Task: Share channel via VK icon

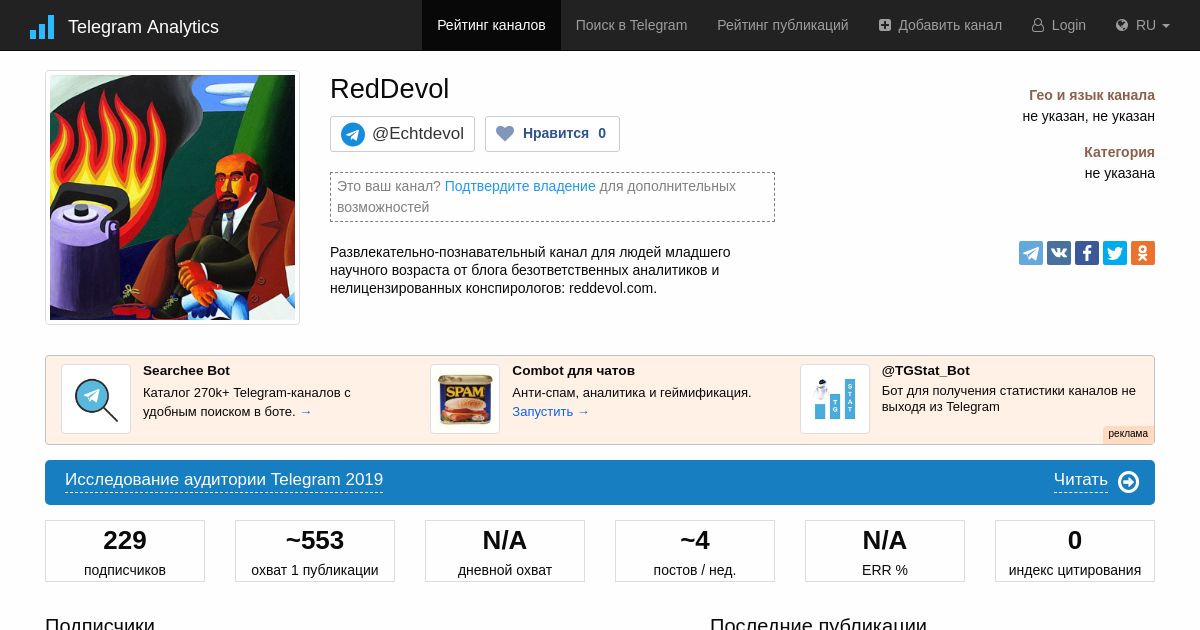Action: coord(1059,253)
